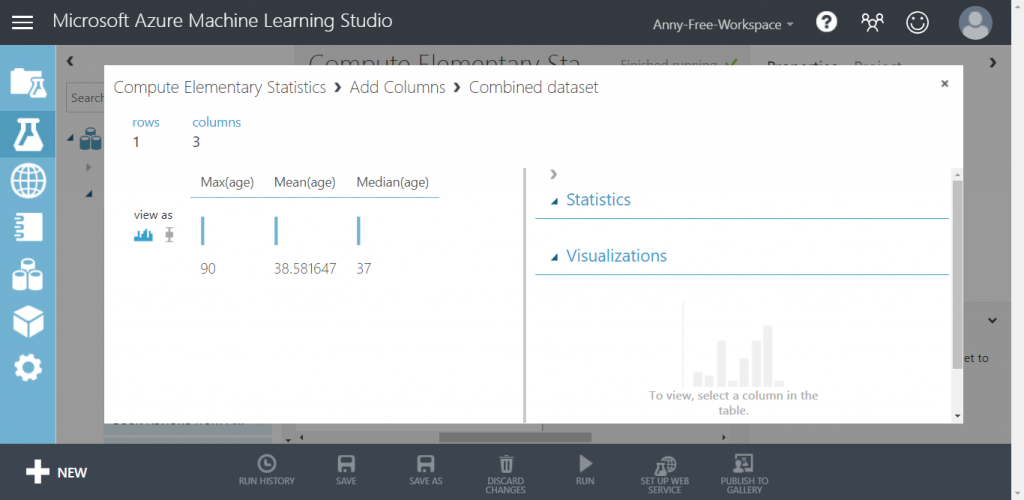The image size is (1024, 500).
Task: Click the NEW plus button
Action: [56, 472]
